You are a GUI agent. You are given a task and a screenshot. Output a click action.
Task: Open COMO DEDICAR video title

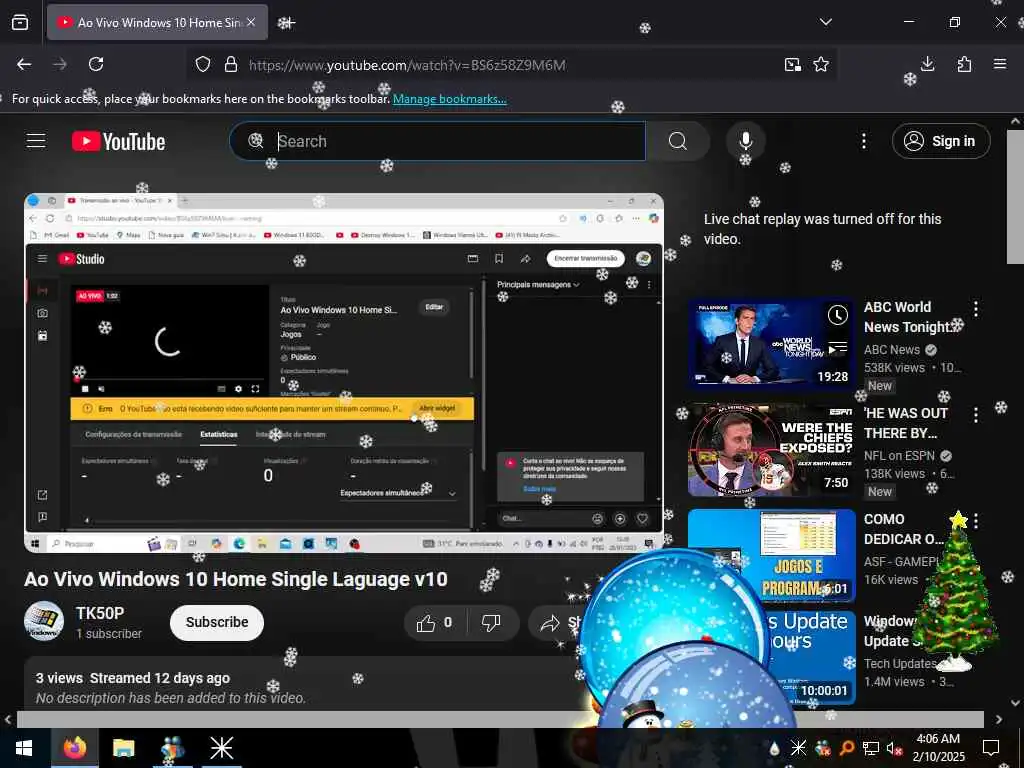click(x=904, y=529)
